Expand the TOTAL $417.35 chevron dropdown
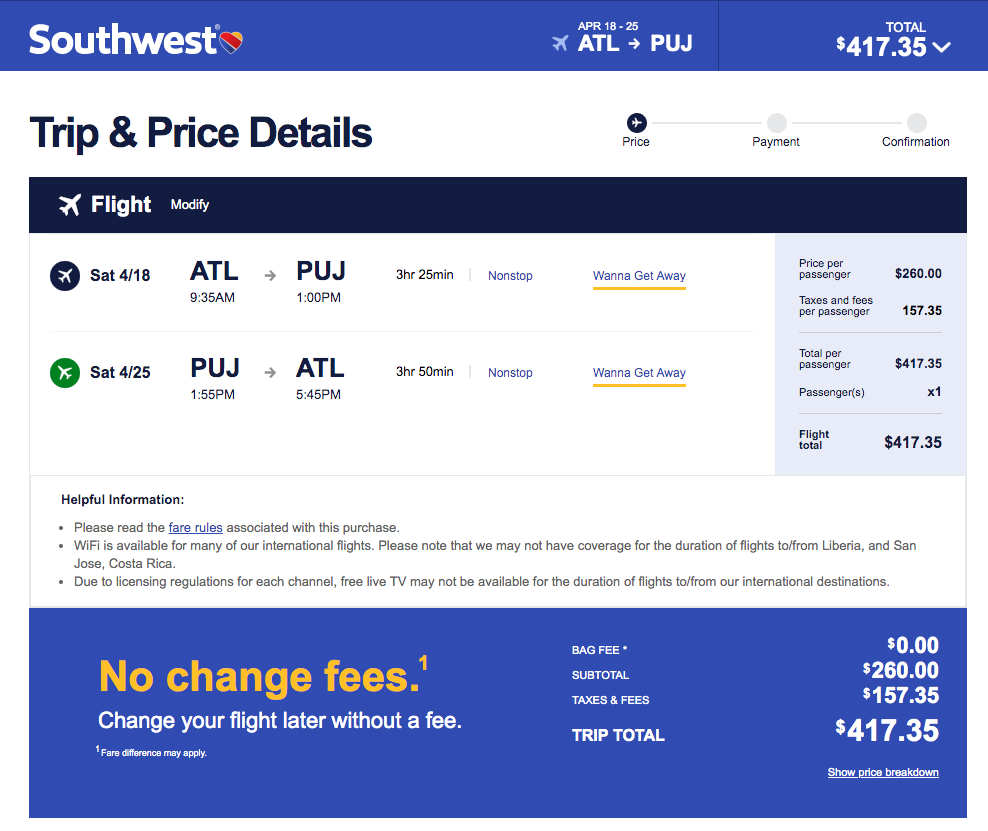The image size is (988, 831). pos(941,47)
